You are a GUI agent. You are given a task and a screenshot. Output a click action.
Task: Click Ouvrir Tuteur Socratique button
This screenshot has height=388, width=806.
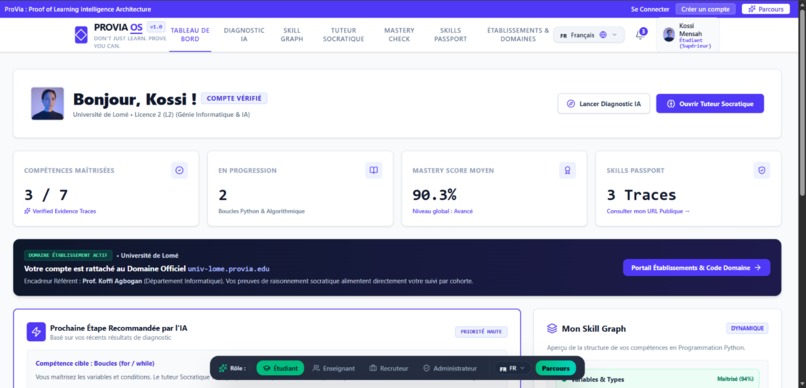click(710, 103)
